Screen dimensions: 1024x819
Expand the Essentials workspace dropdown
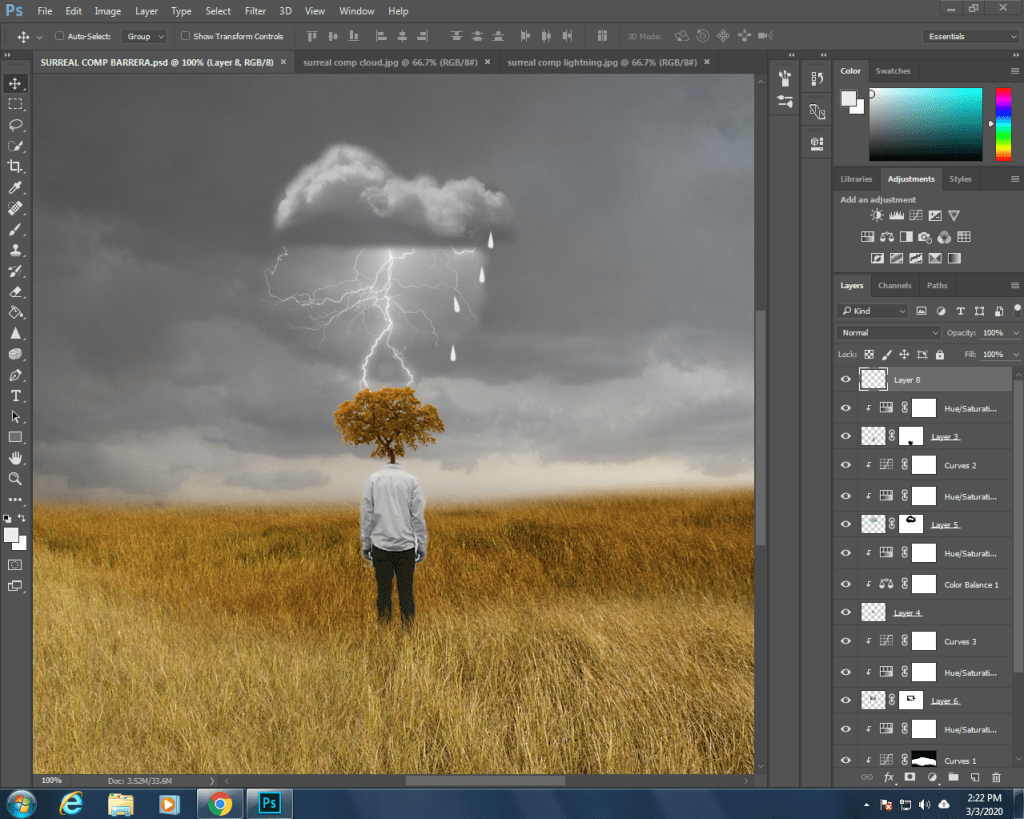point(970,36)
